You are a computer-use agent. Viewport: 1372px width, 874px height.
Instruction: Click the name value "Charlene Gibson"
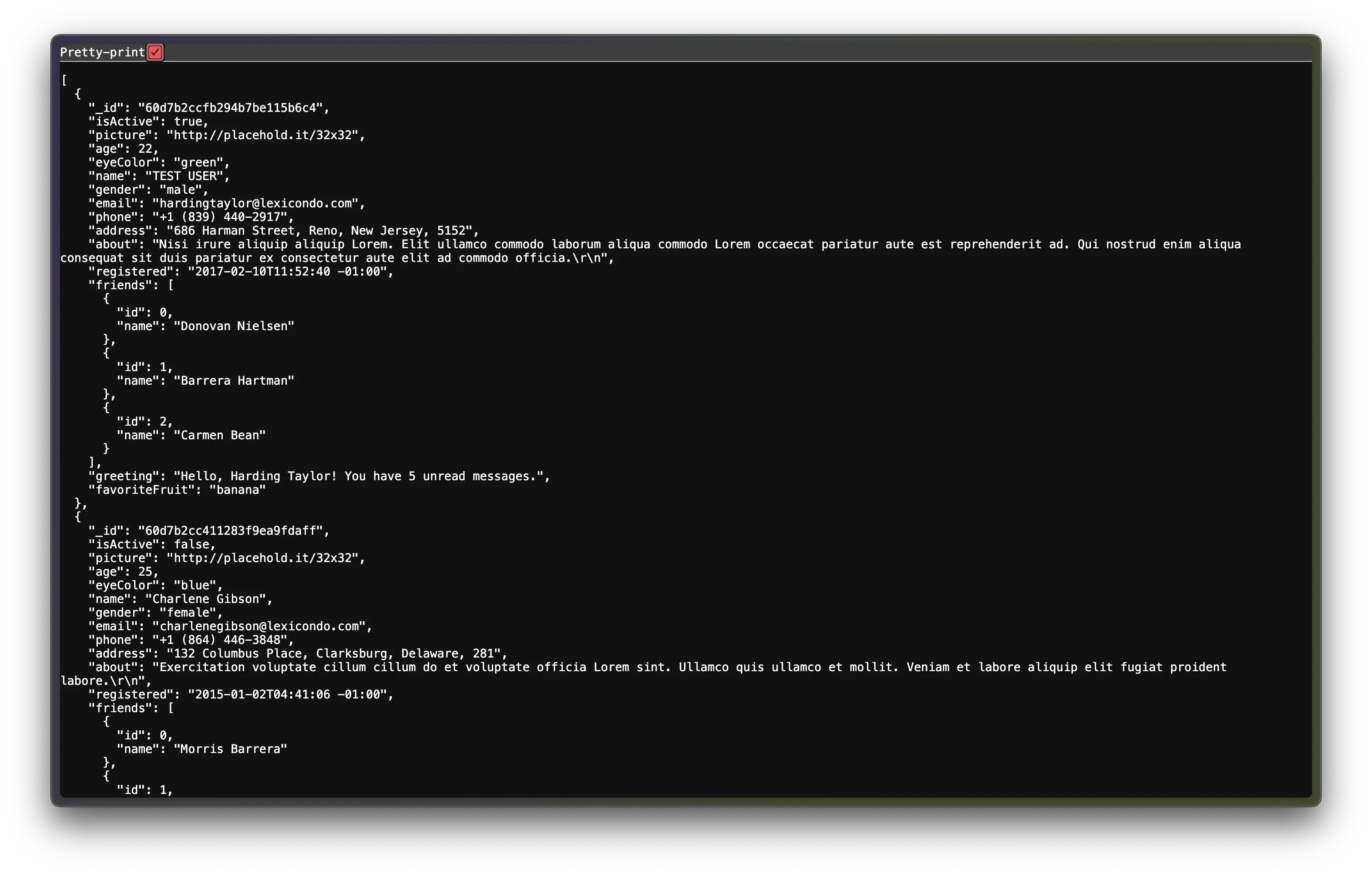(x=205, y=599)
